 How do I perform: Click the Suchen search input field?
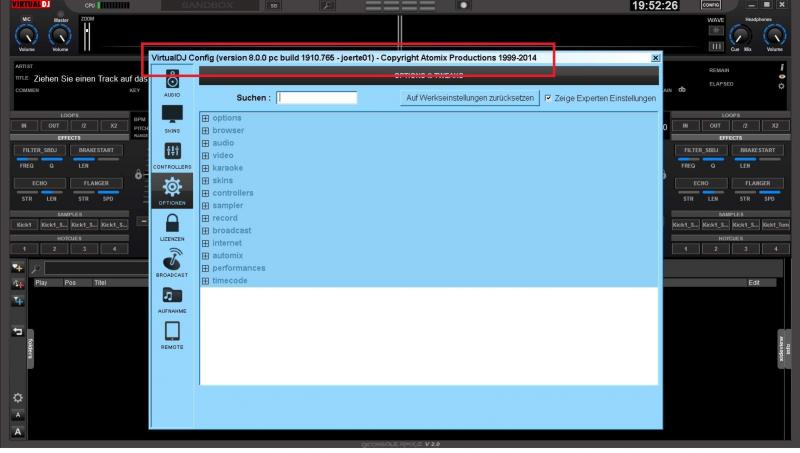(x=317, y=98)
